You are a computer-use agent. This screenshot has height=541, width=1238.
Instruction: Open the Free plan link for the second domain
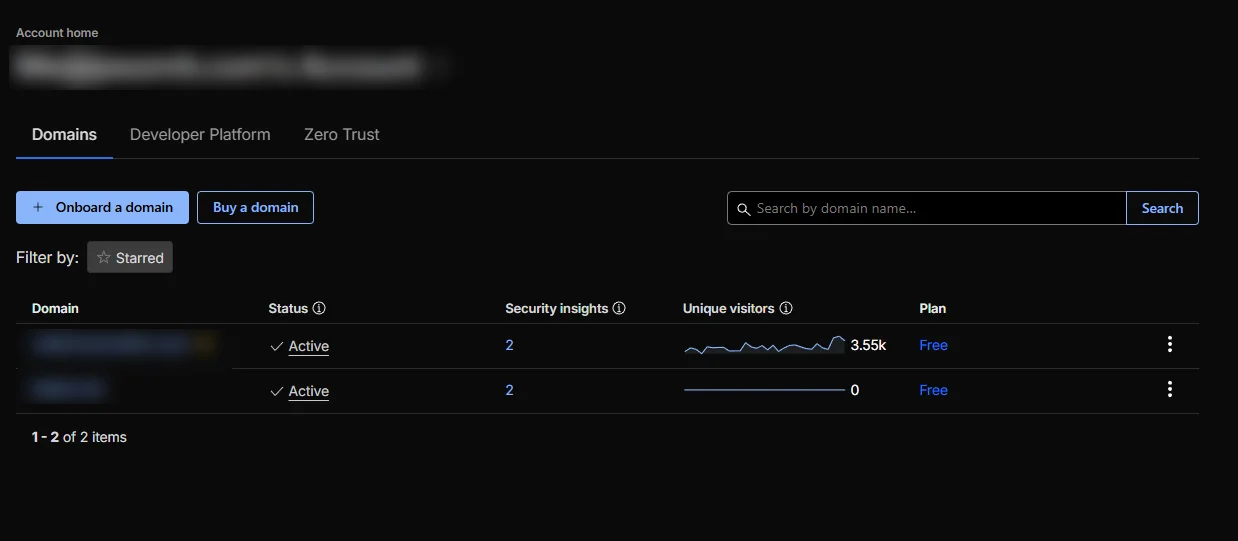pyautogui.click(x=933, y=390)
